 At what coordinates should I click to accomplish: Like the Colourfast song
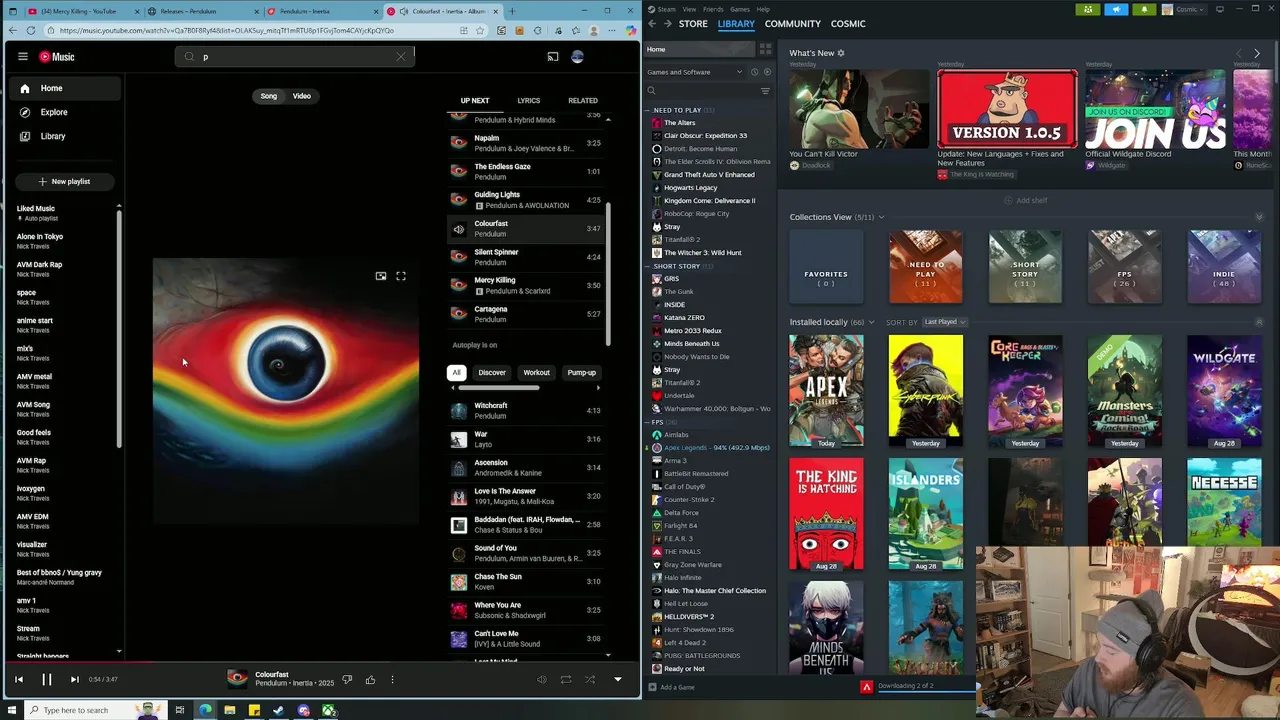[x=370, y=680]
